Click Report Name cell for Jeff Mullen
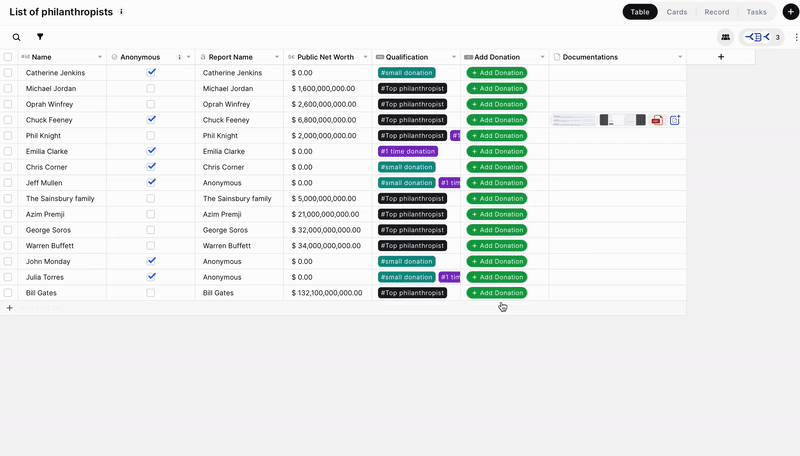The image size is (800, 456). (239, 183)
